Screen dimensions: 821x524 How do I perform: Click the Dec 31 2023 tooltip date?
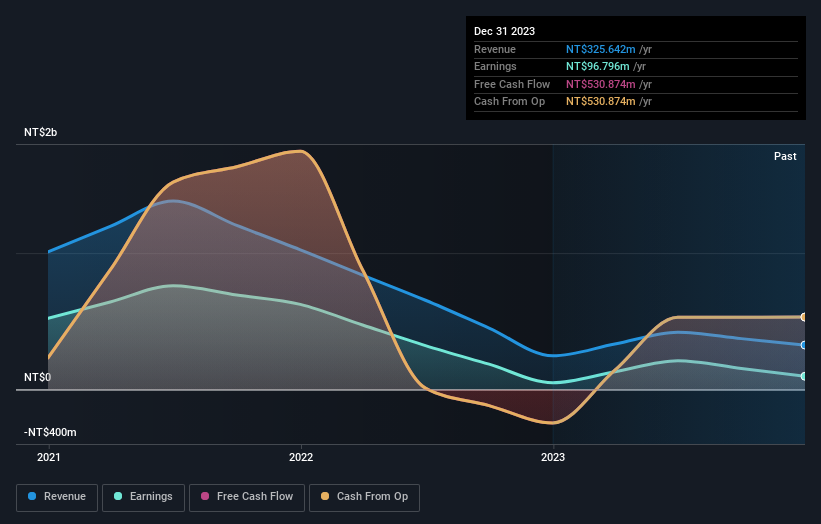[x=504, y=31]
